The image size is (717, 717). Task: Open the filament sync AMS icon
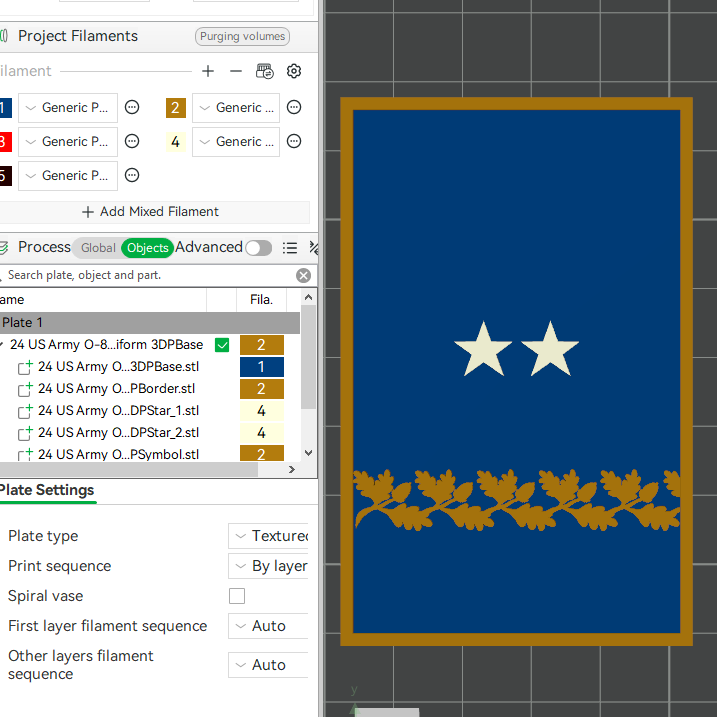pos(264,71)
